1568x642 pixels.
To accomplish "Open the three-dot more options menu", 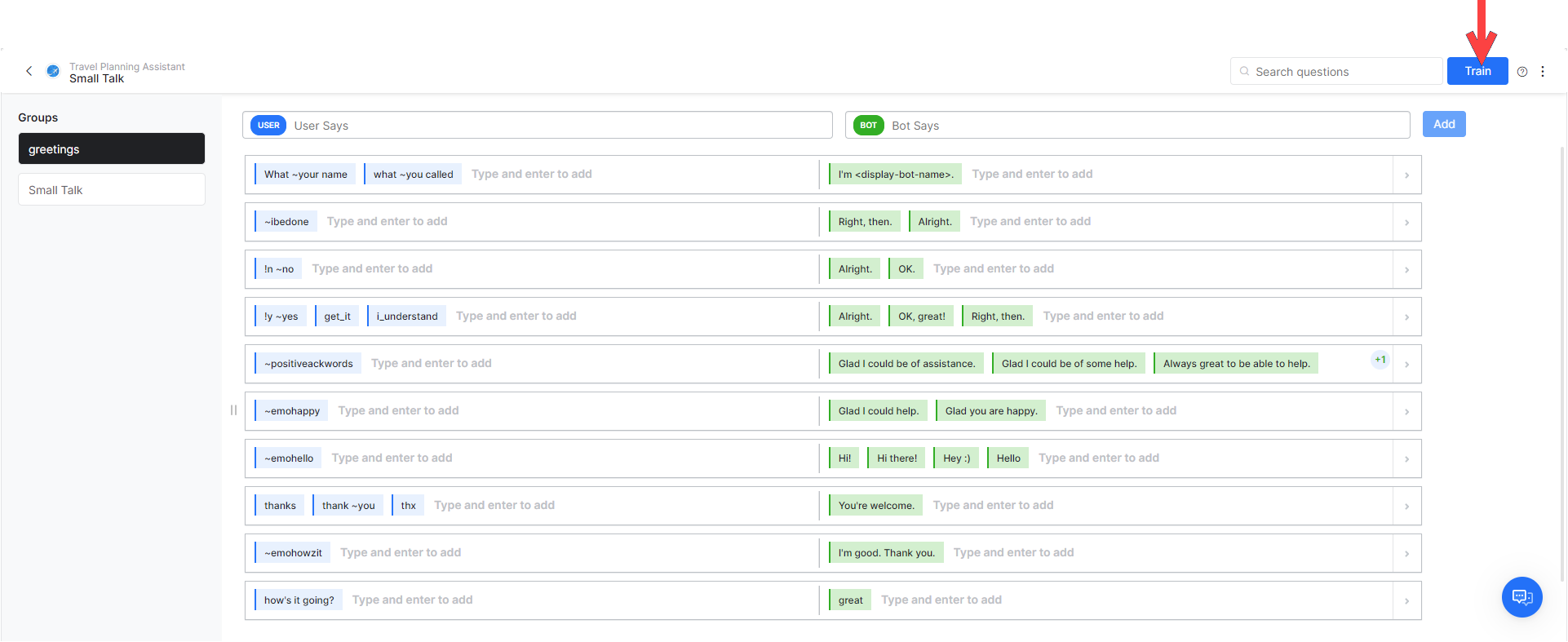I will 1543,72.
